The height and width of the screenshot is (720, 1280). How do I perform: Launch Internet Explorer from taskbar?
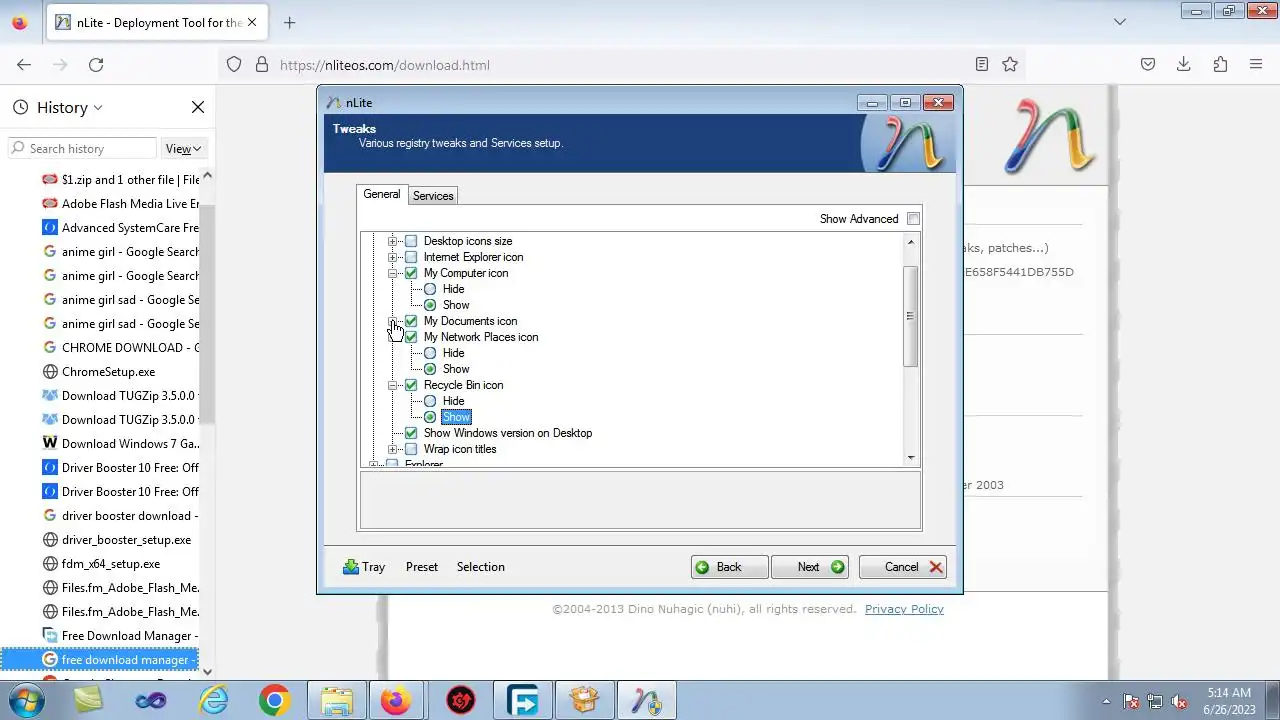coord(214,700)
